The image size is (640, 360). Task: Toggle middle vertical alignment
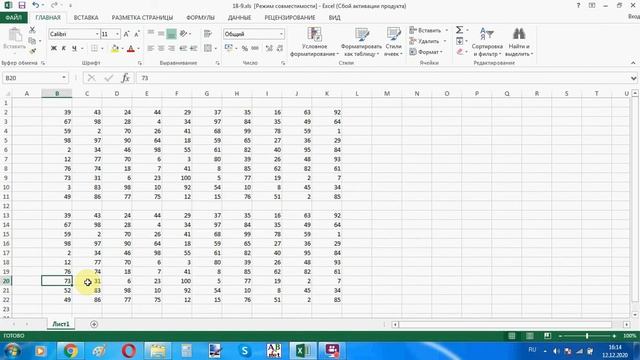(x=161, y=33)
